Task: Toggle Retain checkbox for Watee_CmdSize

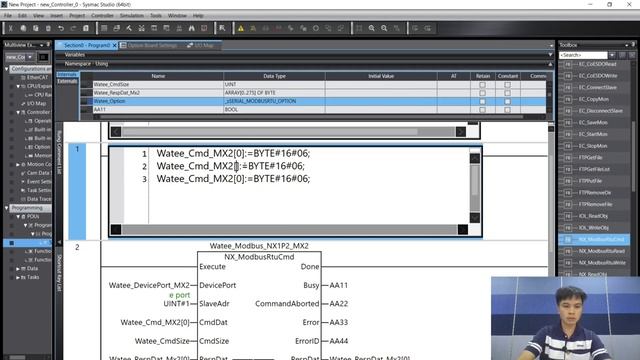Action: click(x=482, y=85)
